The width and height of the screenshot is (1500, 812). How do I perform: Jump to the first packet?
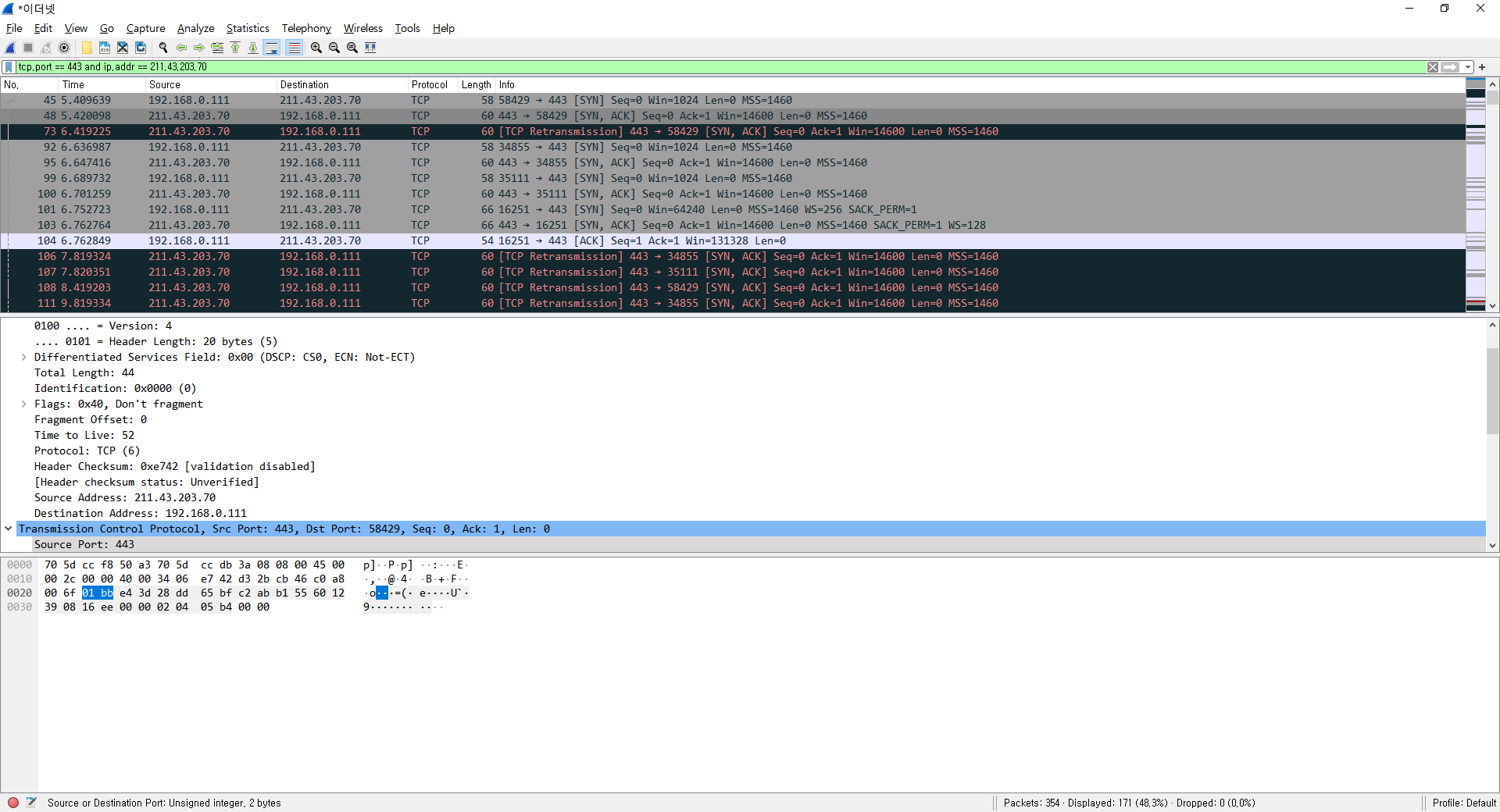tap(235, 48)
